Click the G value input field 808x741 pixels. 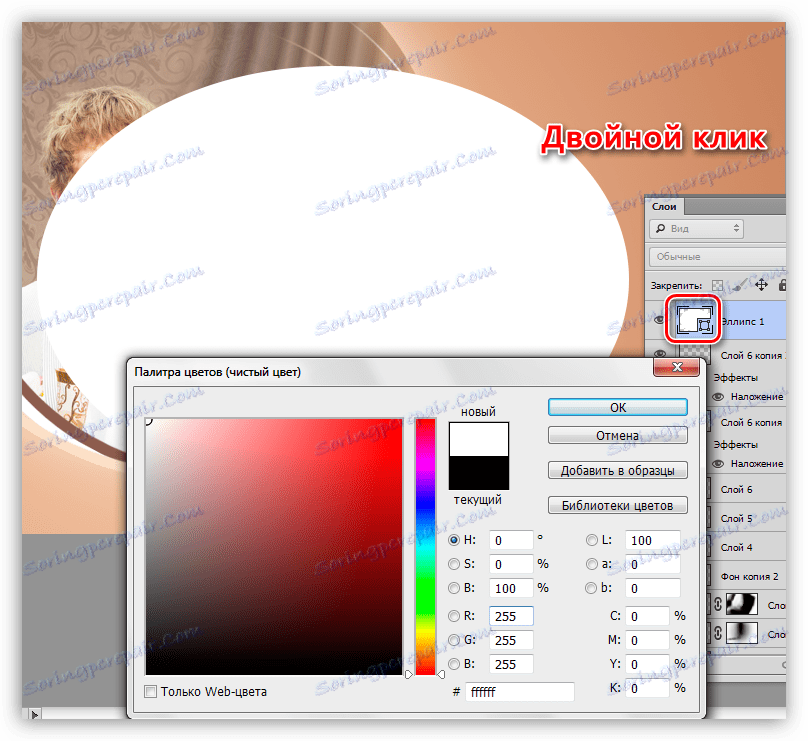click(x=511, y=640)
